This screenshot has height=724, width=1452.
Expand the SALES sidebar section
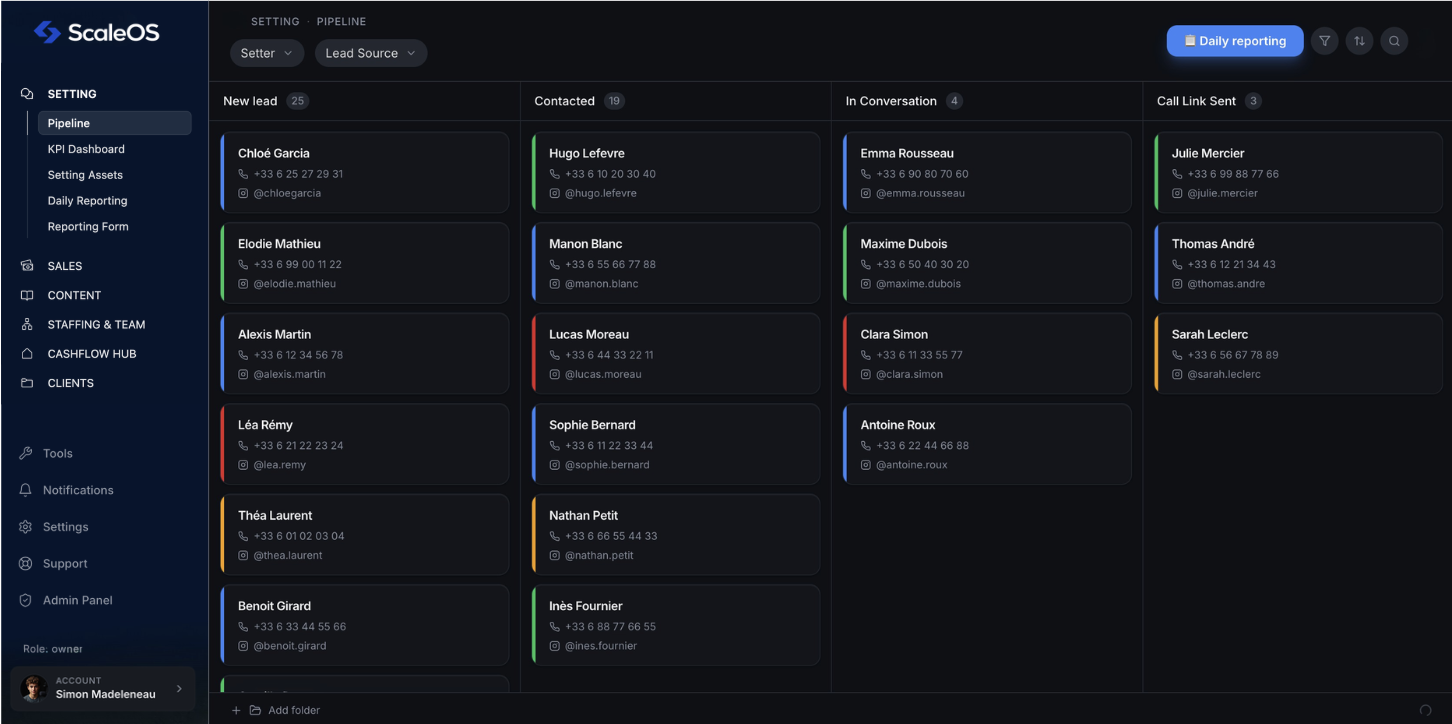click(x=65, y=266)
